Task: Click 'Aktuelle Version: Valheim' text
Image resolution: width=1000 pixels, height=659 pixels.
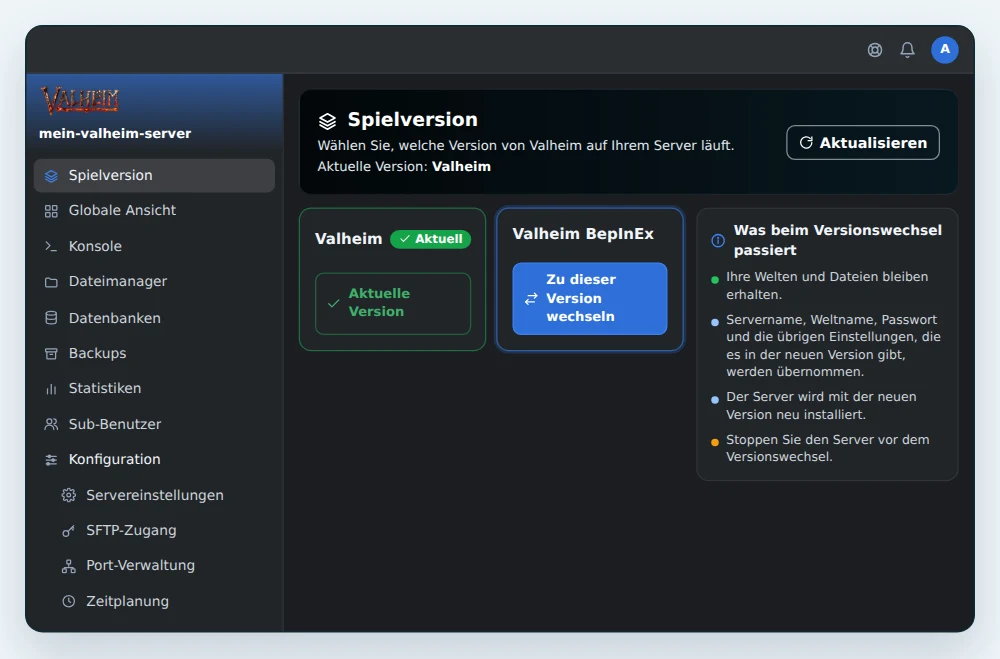Action: [404, 167]
